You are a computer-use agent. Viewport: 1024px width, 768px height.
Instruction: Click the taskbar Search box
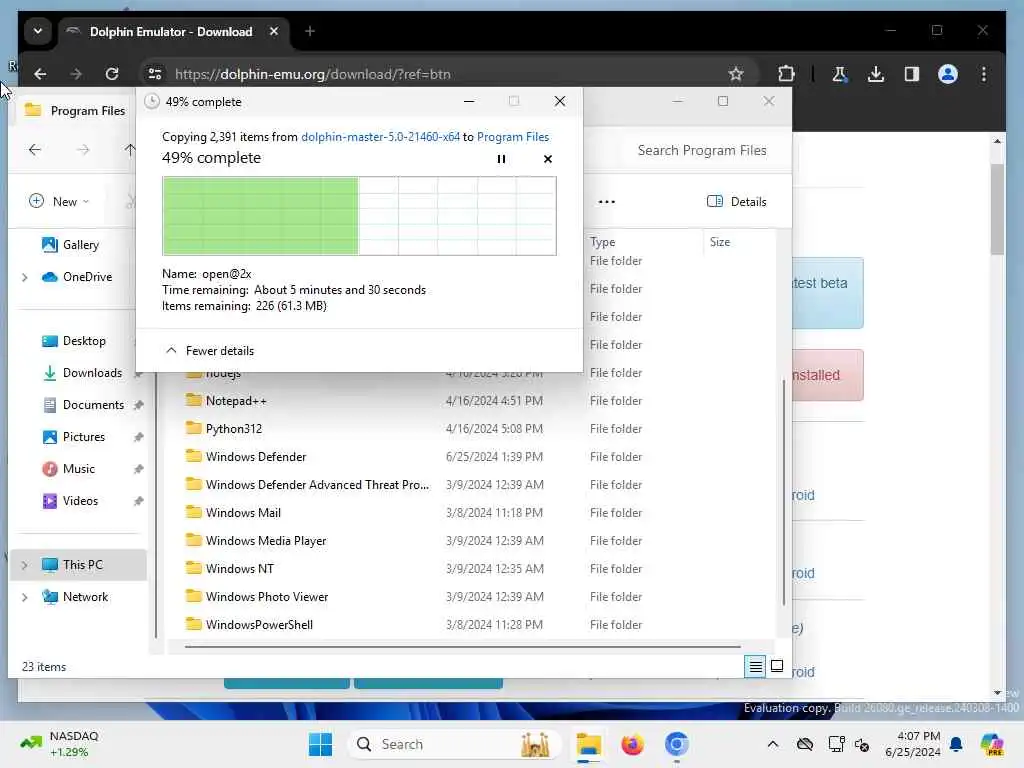point(455,744)
